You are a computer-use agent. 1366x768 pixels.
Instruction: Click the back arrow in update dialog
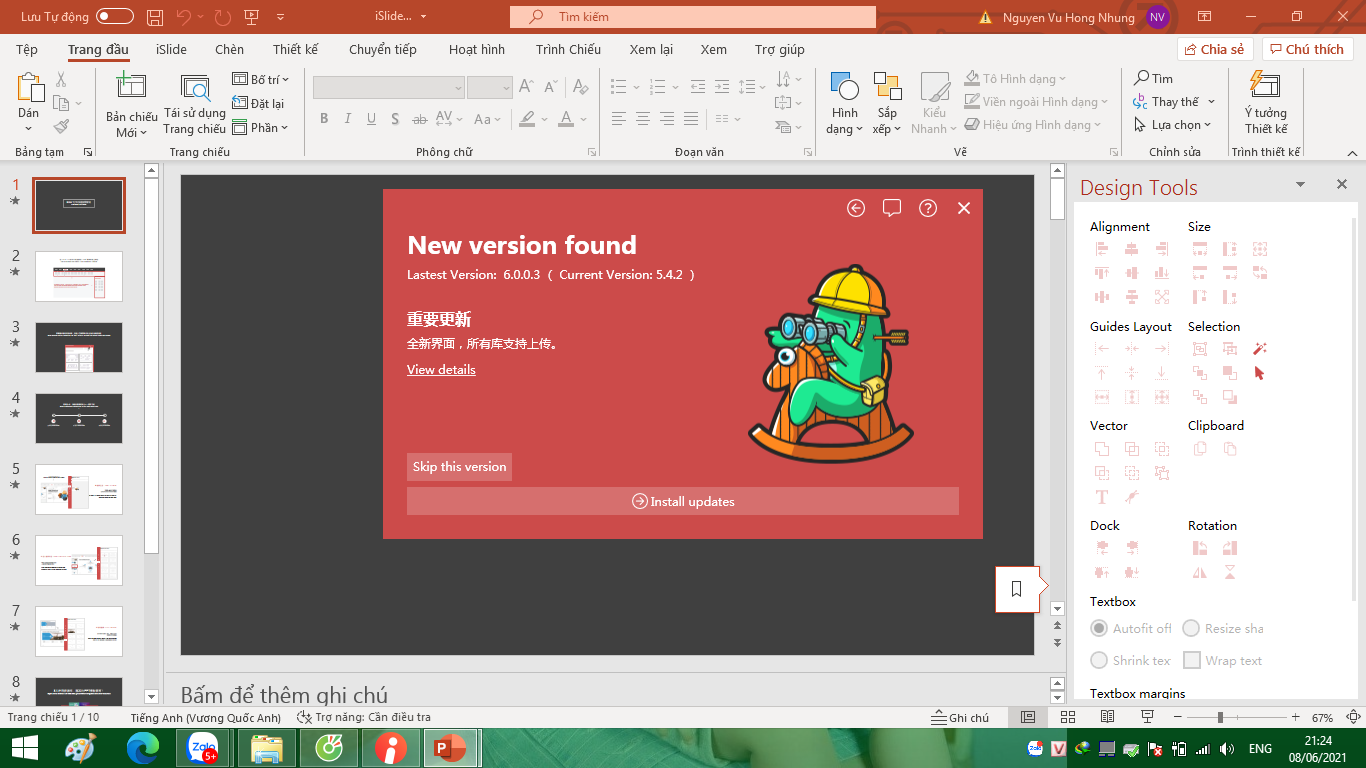[856, 208]
